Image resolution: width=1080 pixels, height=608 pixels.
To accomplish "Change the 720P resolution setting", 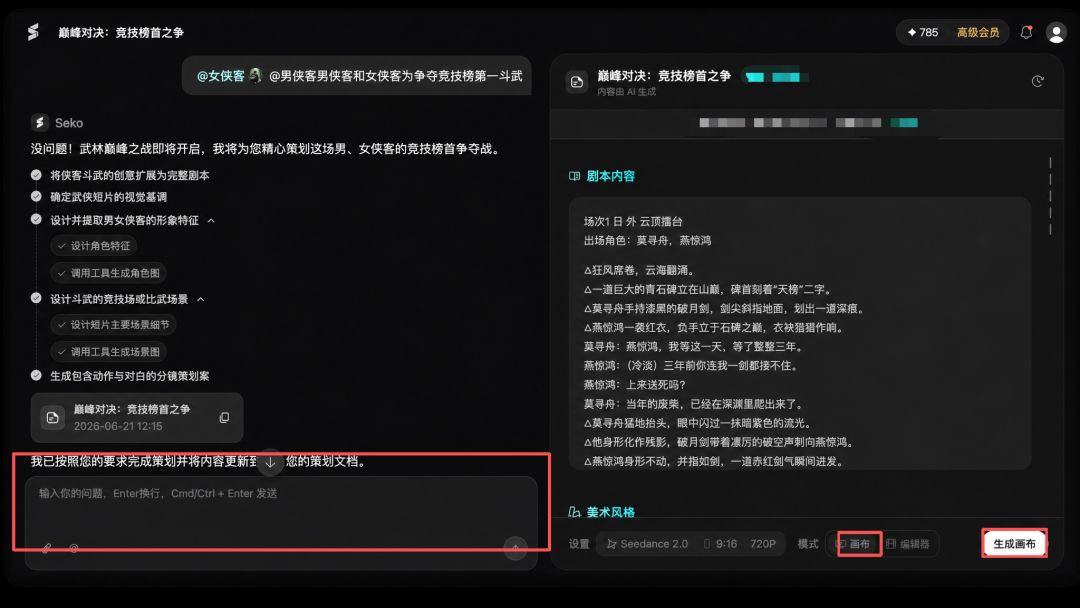I will coord(762,544).
